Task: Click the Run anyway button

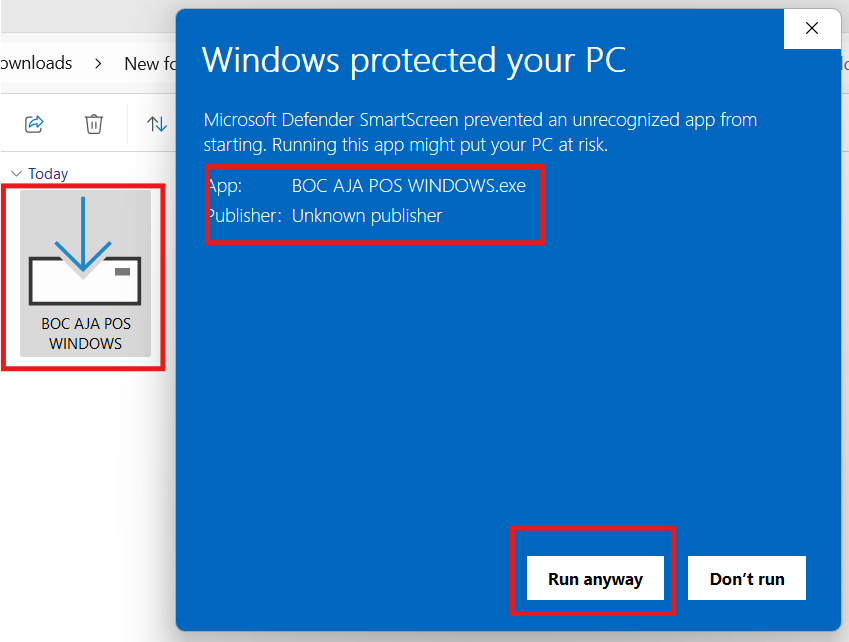Action: coord(595,578)
